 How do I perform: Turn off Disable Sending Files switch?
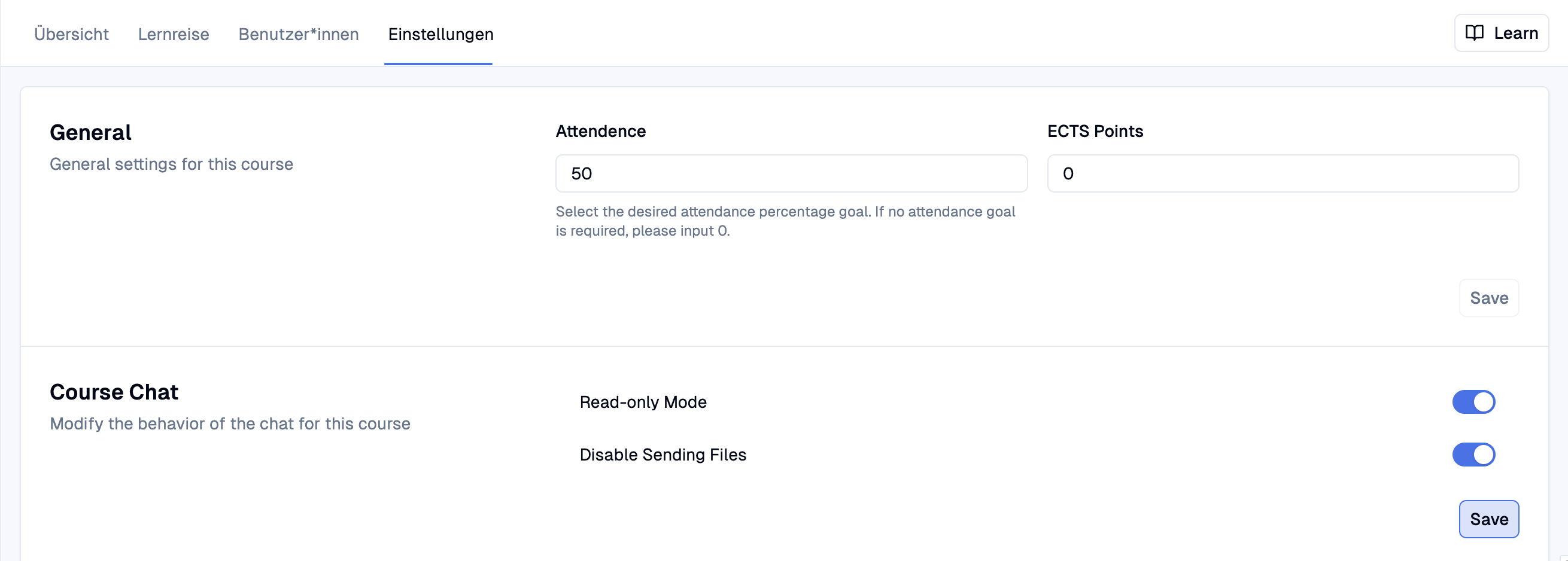click(x=1473, y=455)
